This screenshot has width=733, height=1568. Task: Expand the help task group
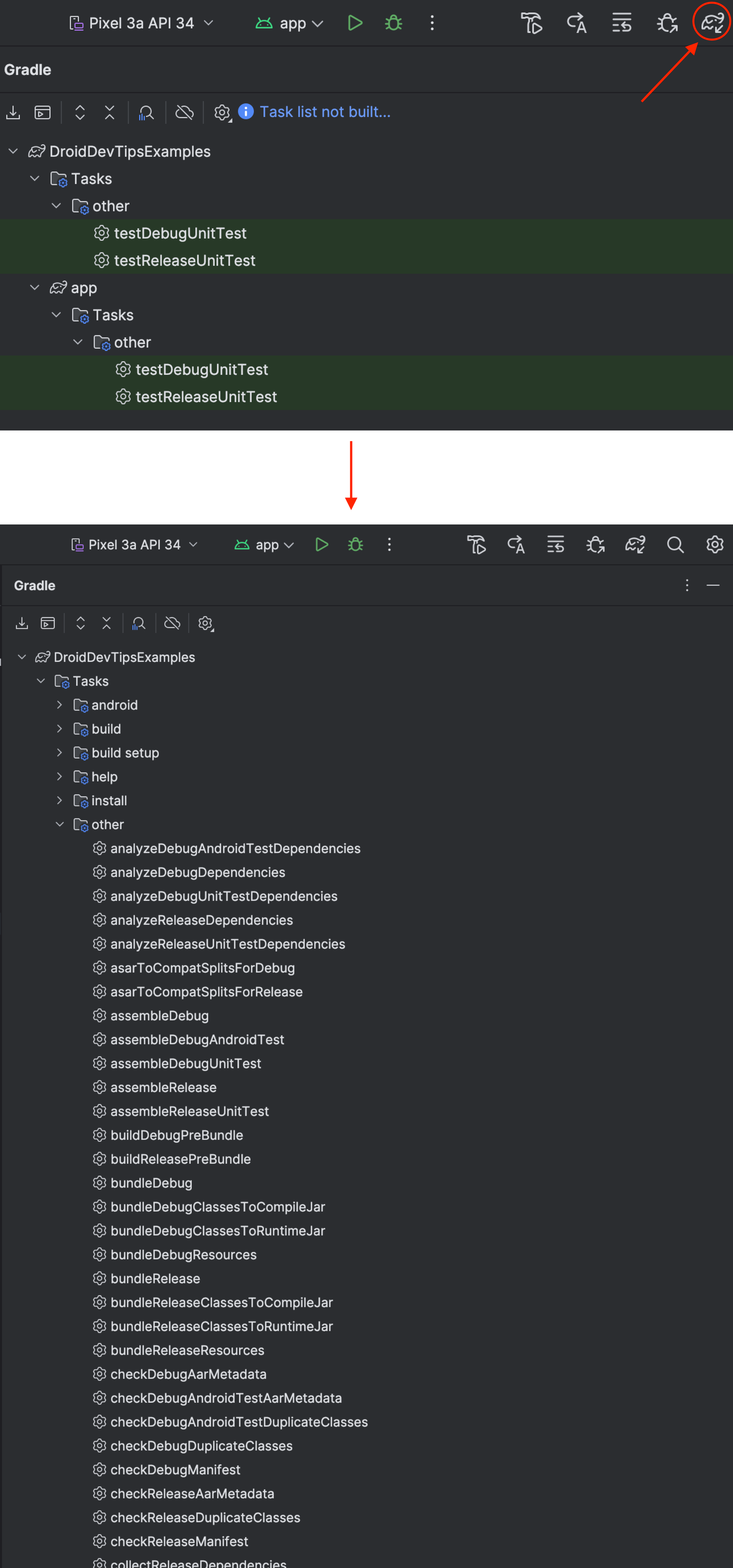click(59, 777)
